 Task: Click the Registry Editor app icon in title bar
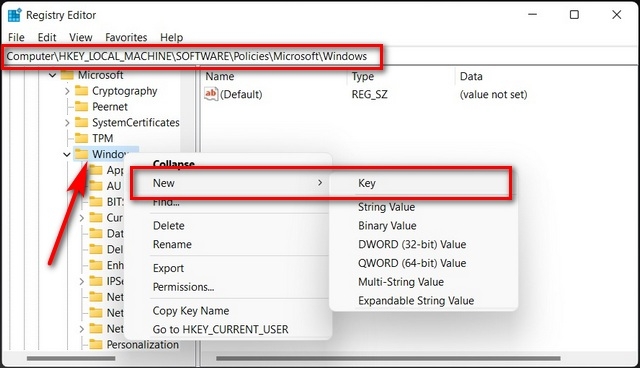(14, 15)
